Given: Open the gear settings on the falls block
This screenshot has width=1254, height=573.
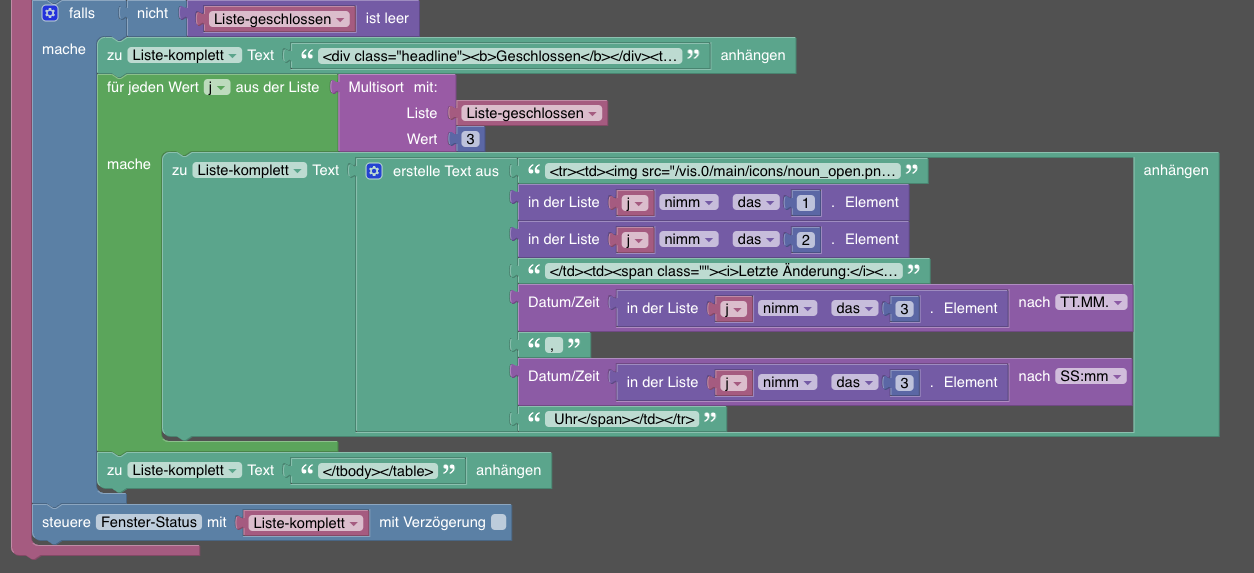Looking at the screenshot, I should coord(50,14).
